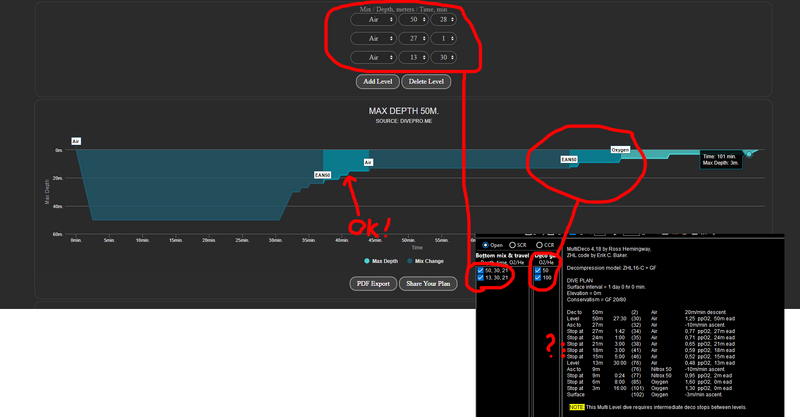Uncheck the 100 deco gas checkbox

[538, 278]
